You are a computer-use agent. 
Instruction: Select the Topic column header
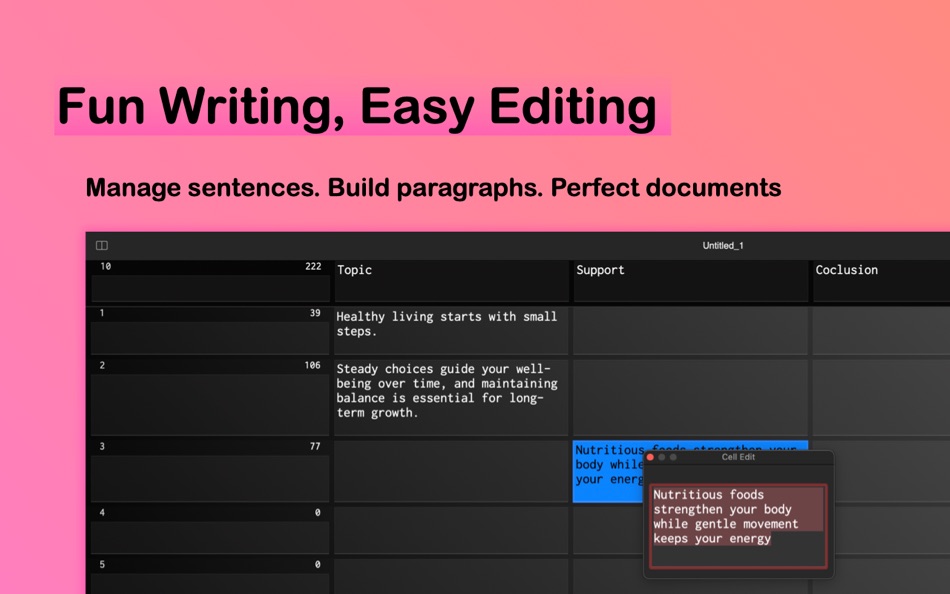(451, 281)
